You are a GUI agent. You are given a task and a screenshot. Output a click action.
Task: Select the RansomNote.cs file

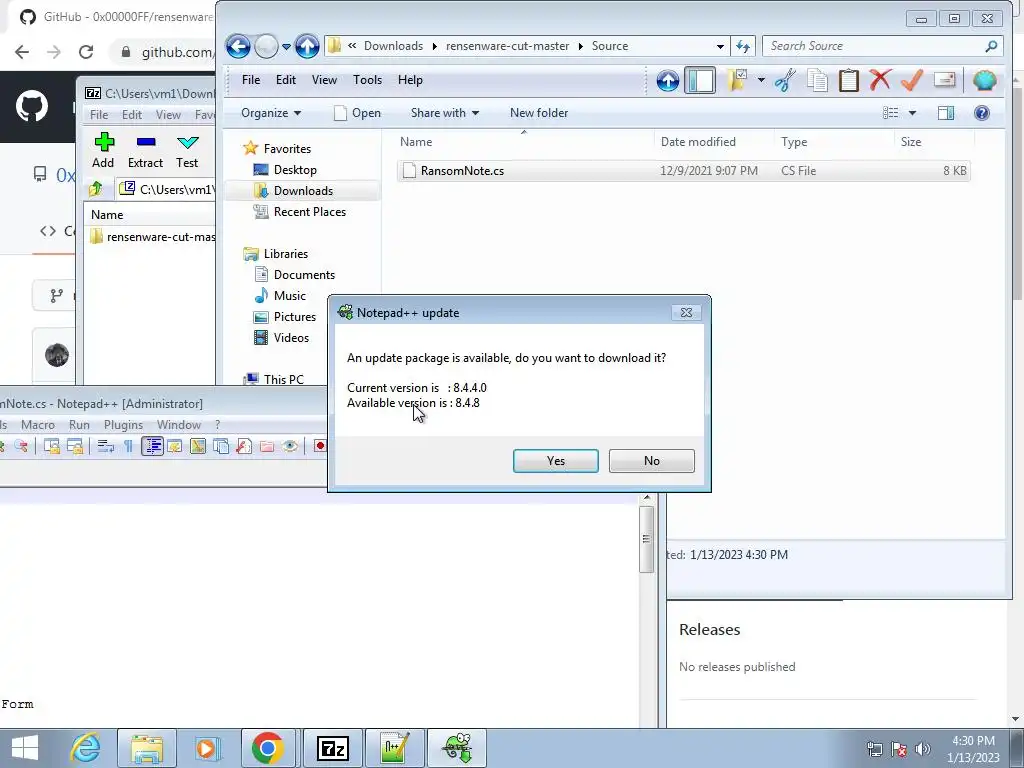pyautogui.click(x=683, y=171)
